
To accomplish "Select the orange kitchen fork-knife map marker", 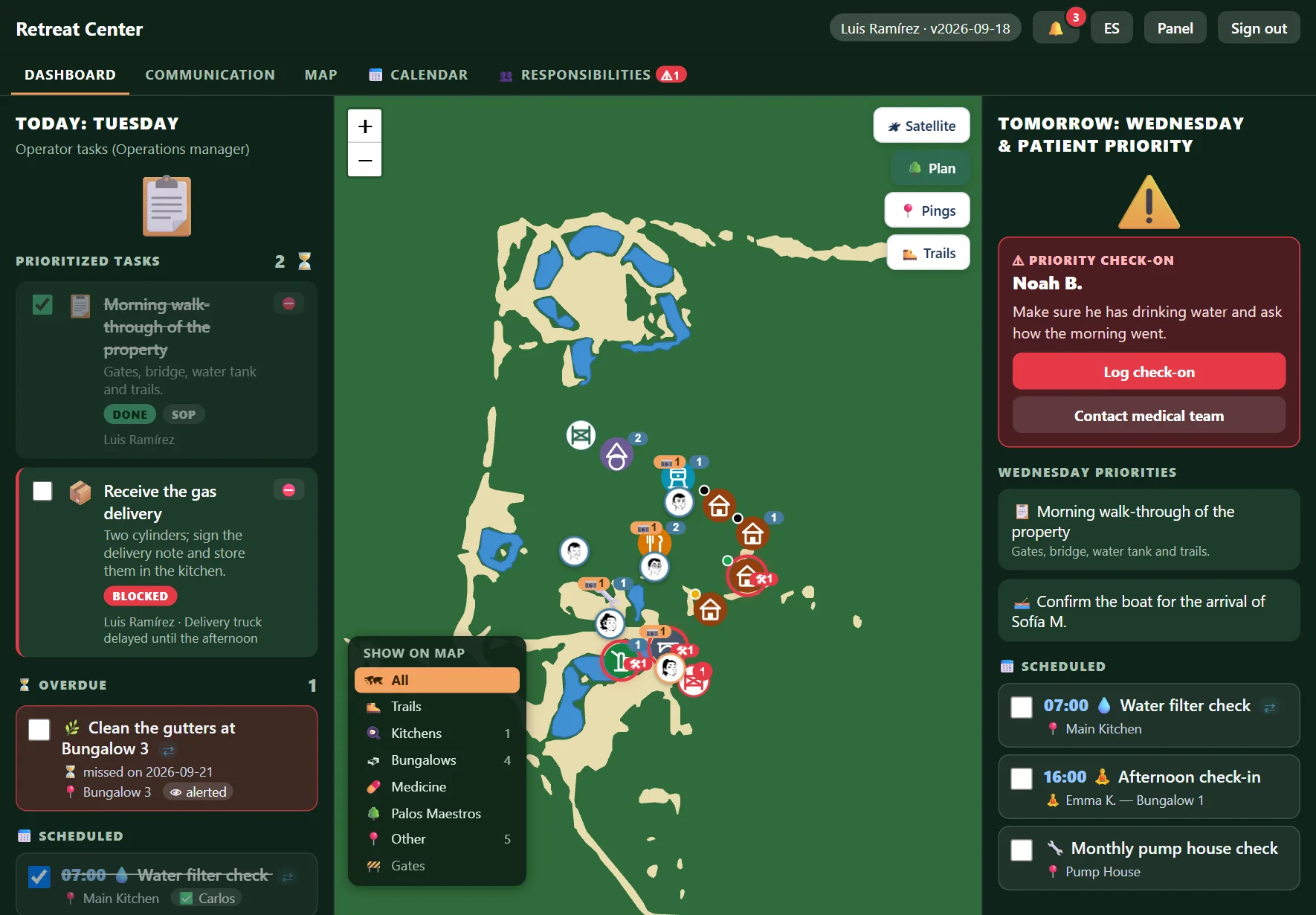I will click(x=654, y=542).
